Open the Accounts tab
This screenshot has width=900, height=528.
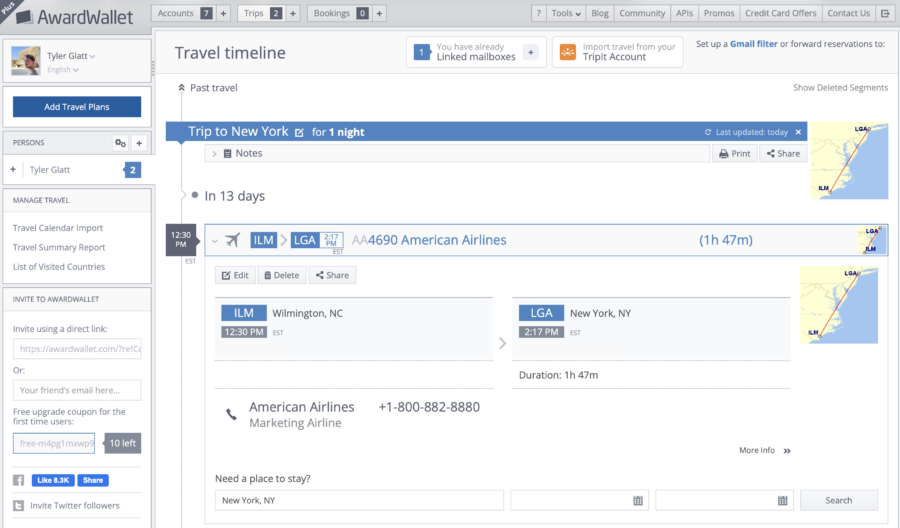click(x=183, y=13)
